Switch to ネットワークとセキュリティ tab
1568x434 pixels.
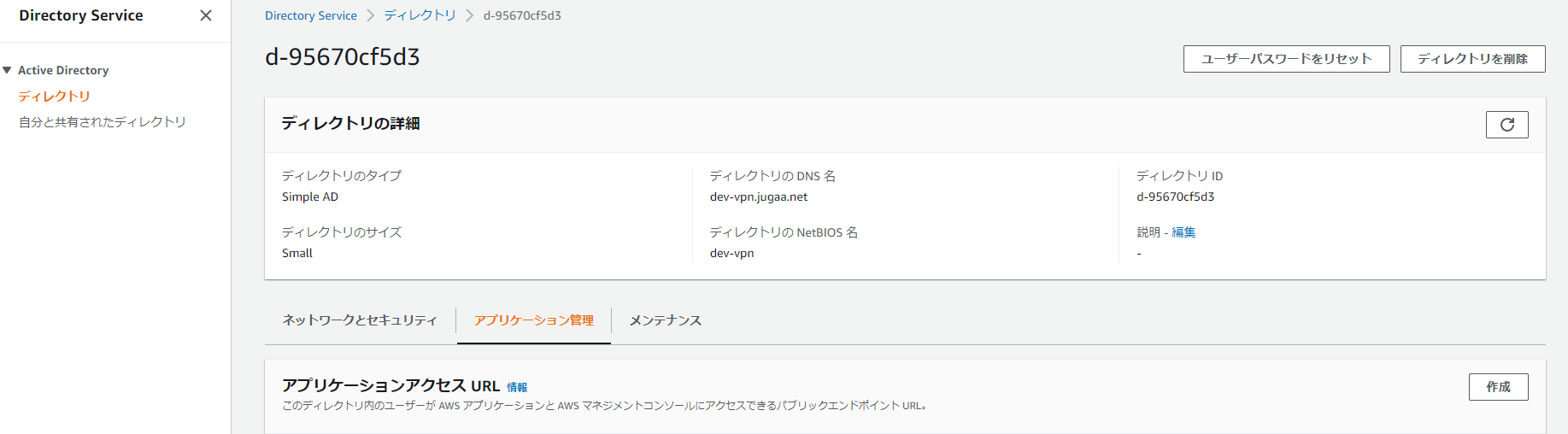coord(360,320)
